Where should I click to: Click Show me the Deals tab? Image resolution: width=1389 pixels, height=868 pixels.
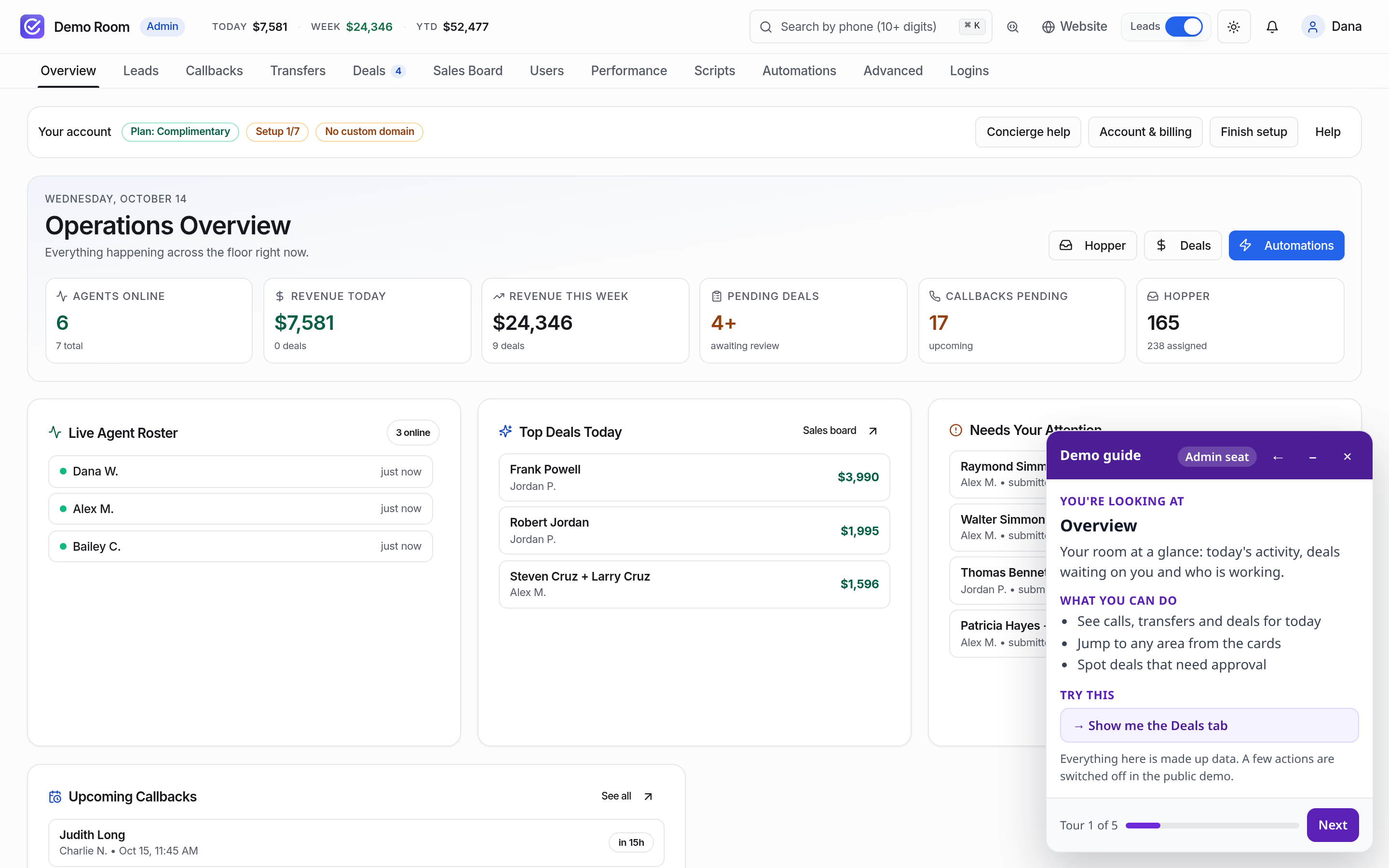(x=1209, y=726)
